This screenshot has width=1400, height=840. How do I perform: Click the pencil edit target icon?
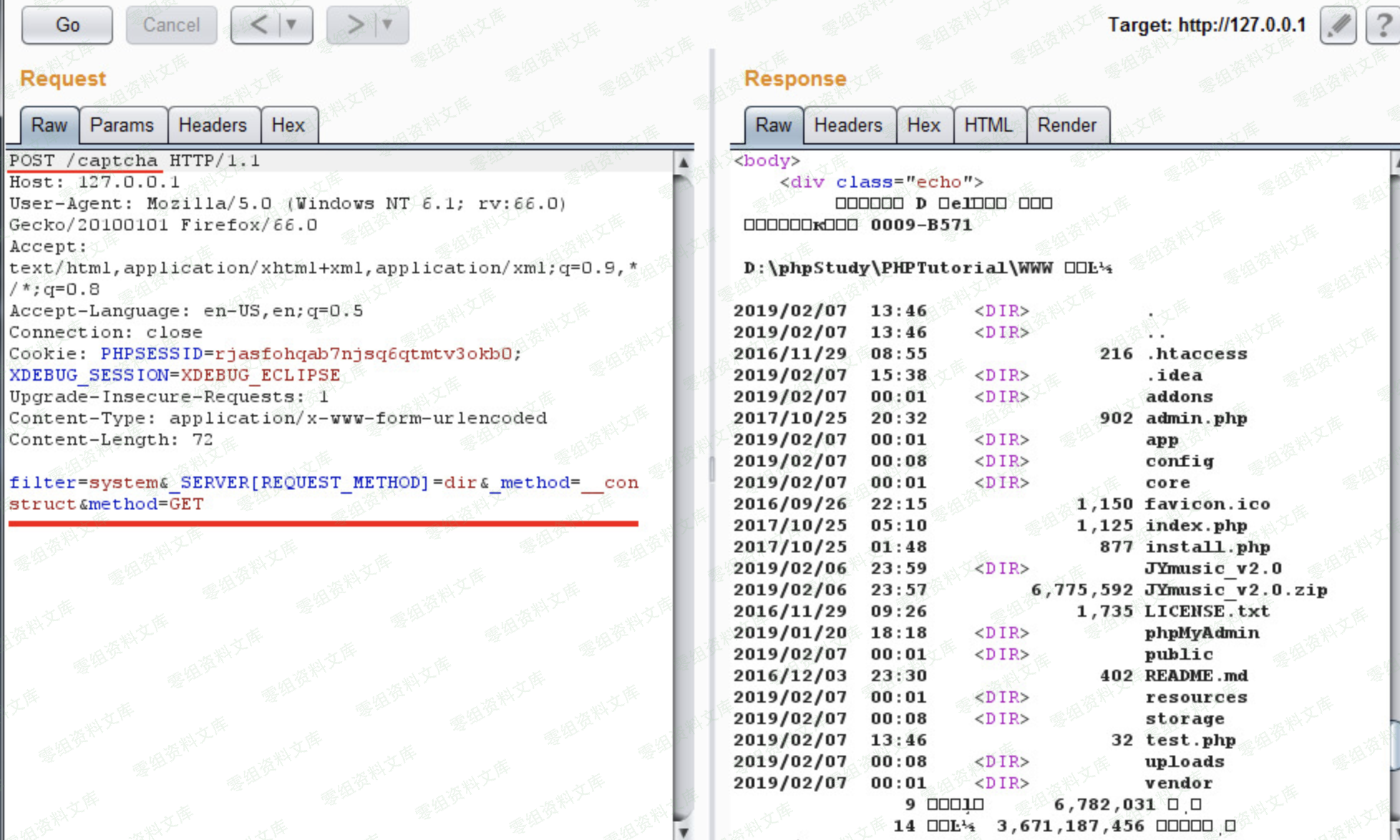click(x=1338, y=26)
